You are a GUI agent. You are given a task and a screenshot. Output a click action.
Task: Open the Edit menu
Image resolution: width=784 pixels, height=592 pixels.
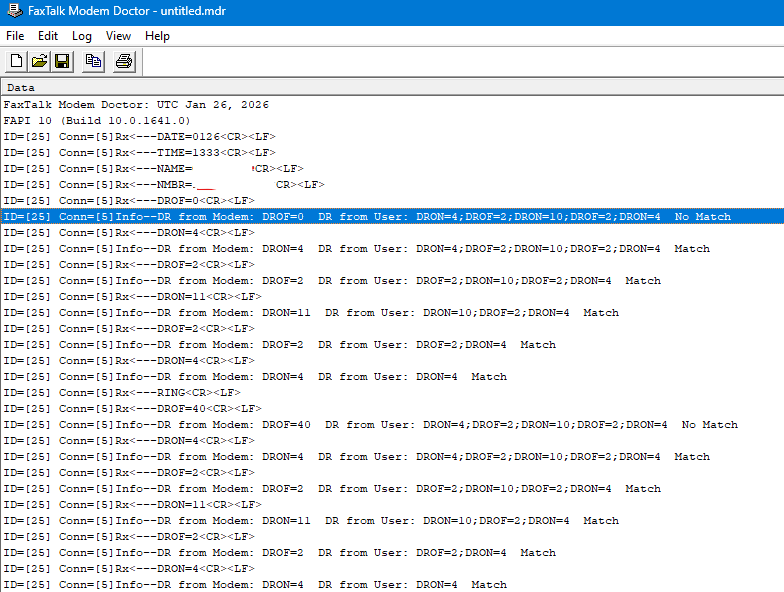coord(48,36)
